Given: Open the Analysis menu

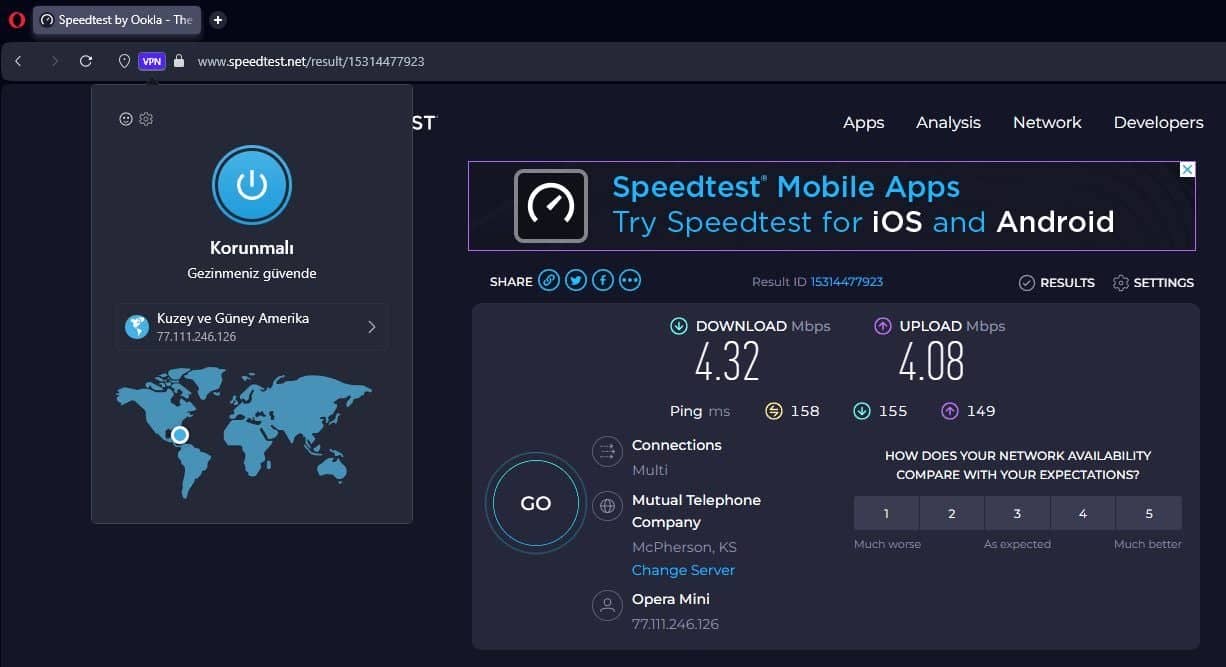Looking at the screenshot, I should coord(948,122).
